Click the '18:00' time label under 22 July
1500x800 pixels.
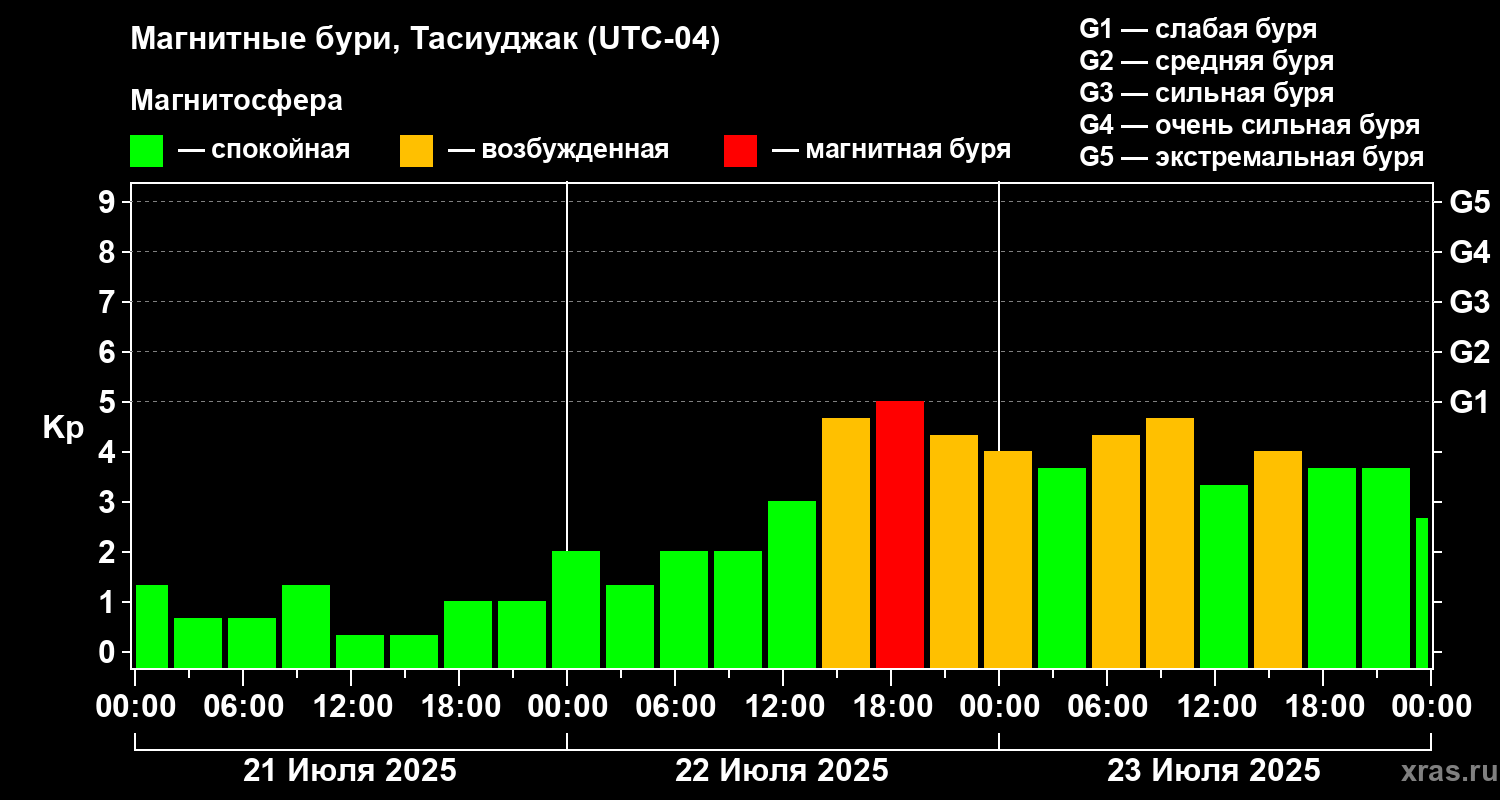(891, 707)
